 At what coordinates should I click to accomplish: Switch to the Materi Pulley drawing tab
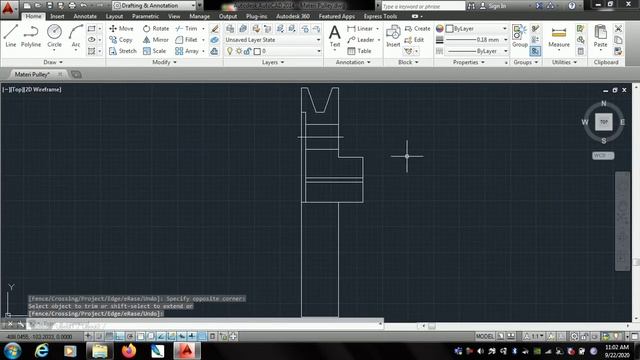(x=32, y=74)
